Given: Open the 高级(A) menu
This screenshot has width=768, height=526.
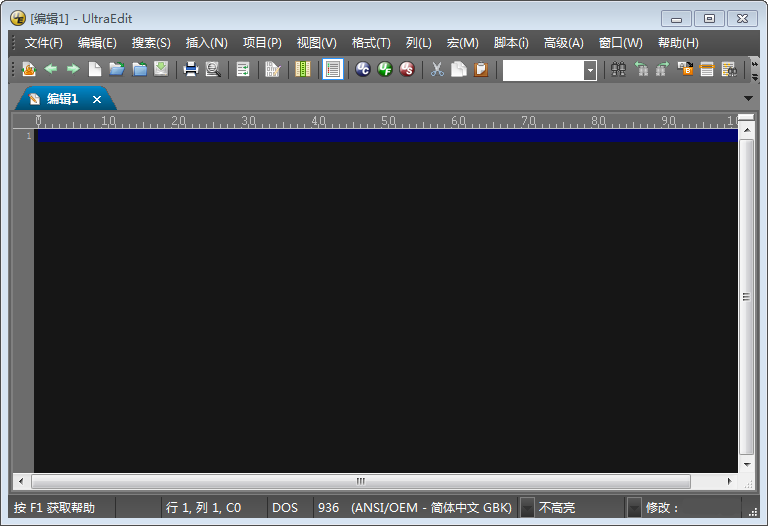Looking at the screenshot, I should coord(563,43).
